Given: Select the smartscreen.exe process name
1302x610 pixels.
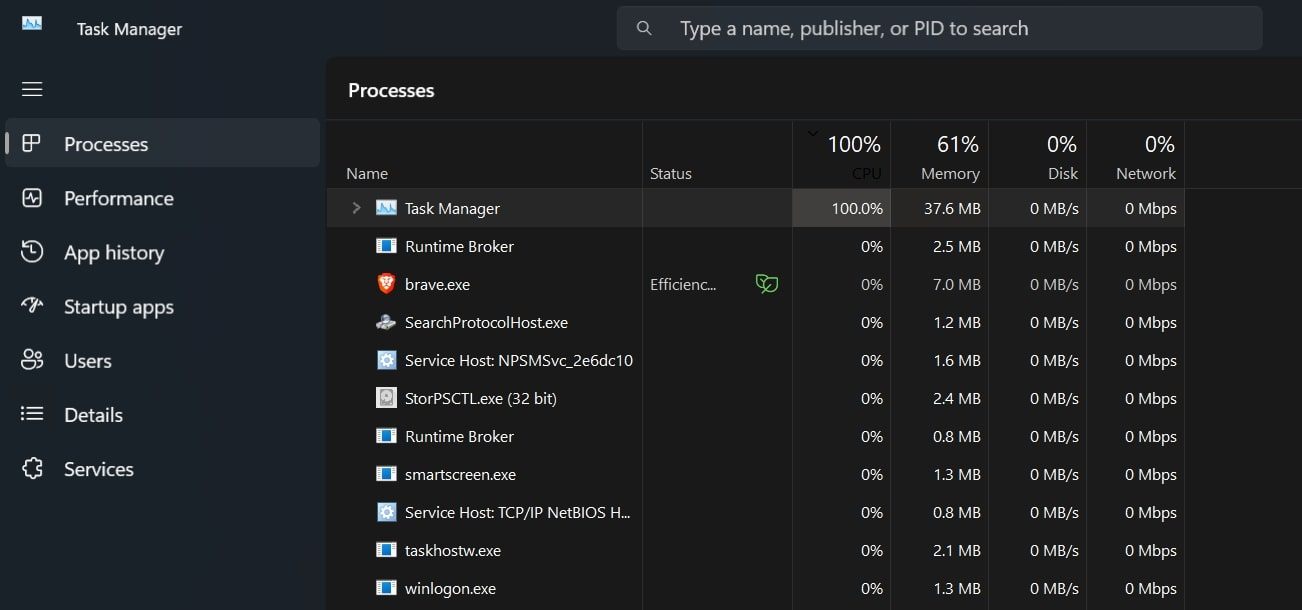Looking at the screenshot, I should 460,474.
